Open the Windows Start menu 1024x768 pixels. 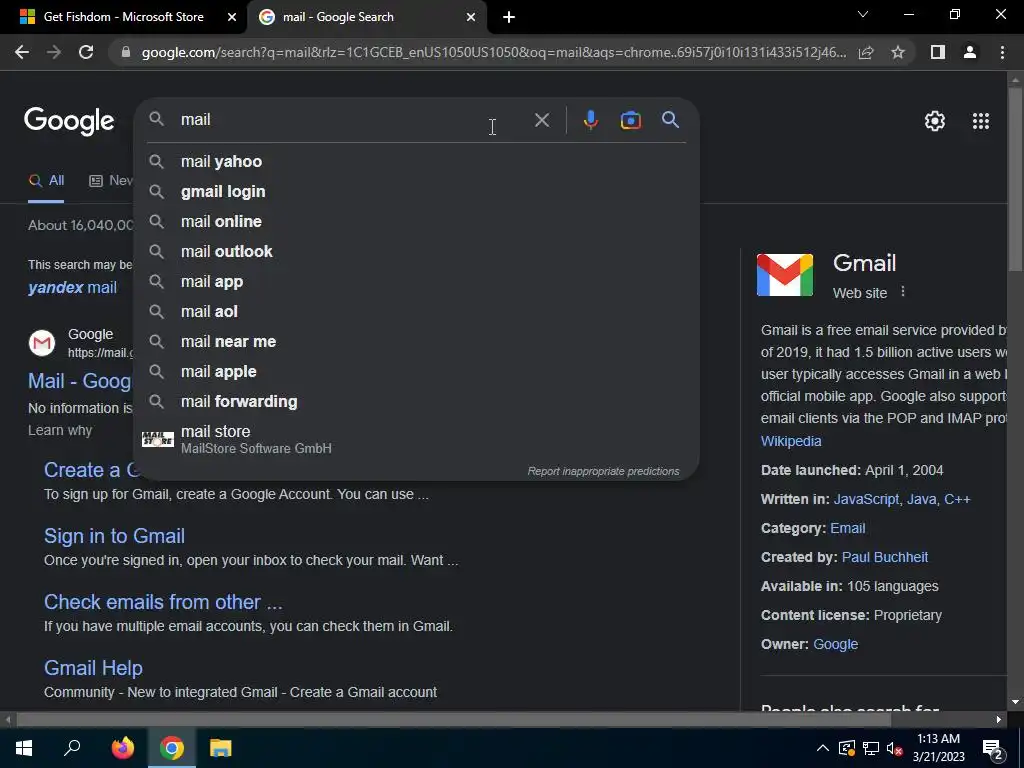24,748
